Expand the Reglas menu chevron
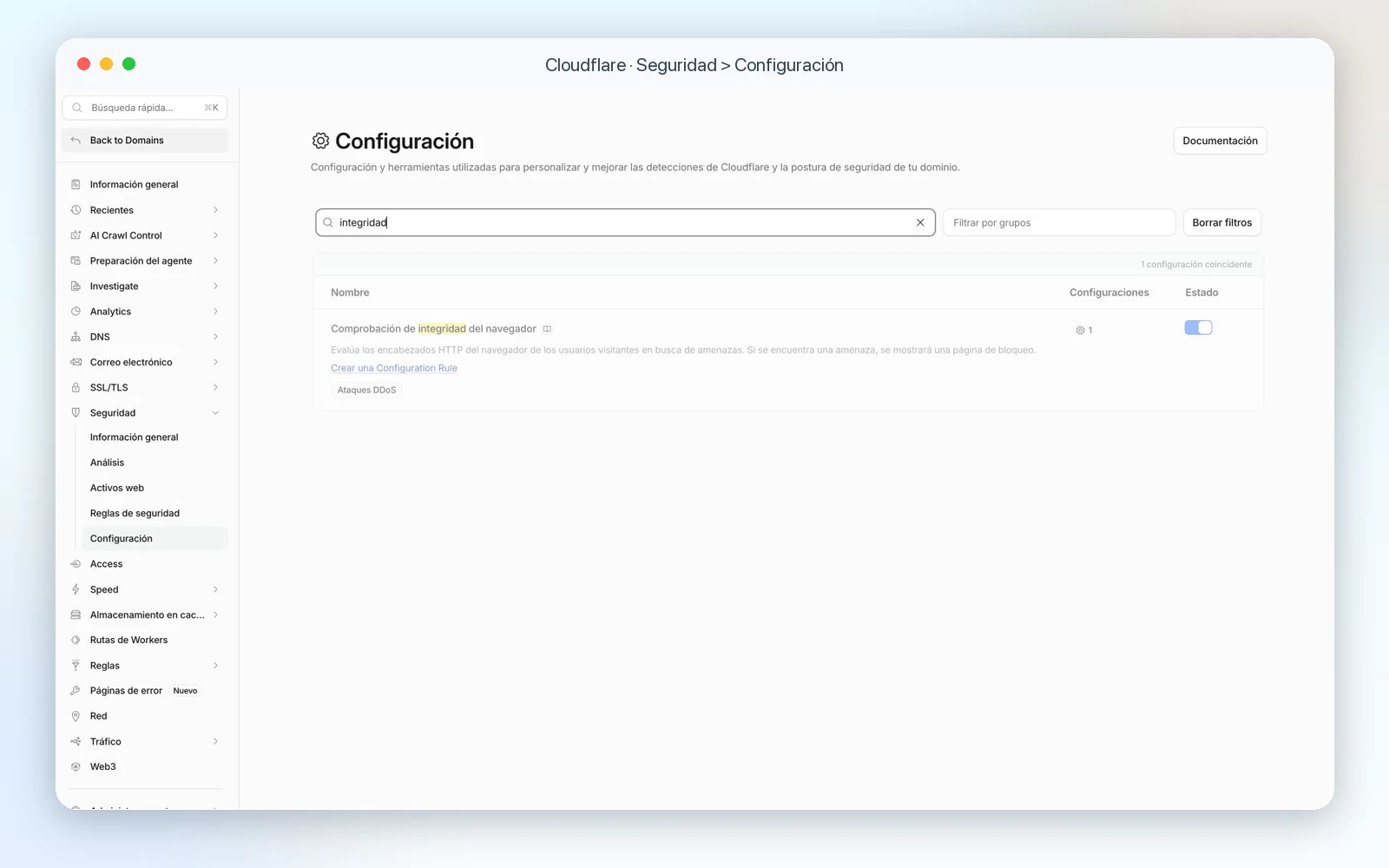 (x=215, y=666)
